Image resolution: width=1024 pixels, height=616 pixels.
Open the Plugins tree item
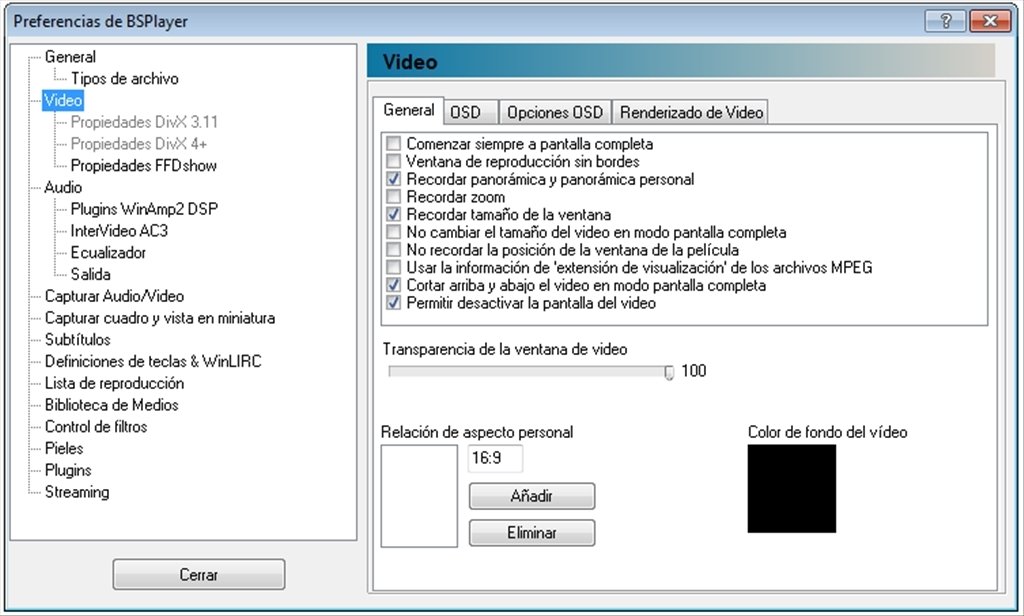click(68, 470)
